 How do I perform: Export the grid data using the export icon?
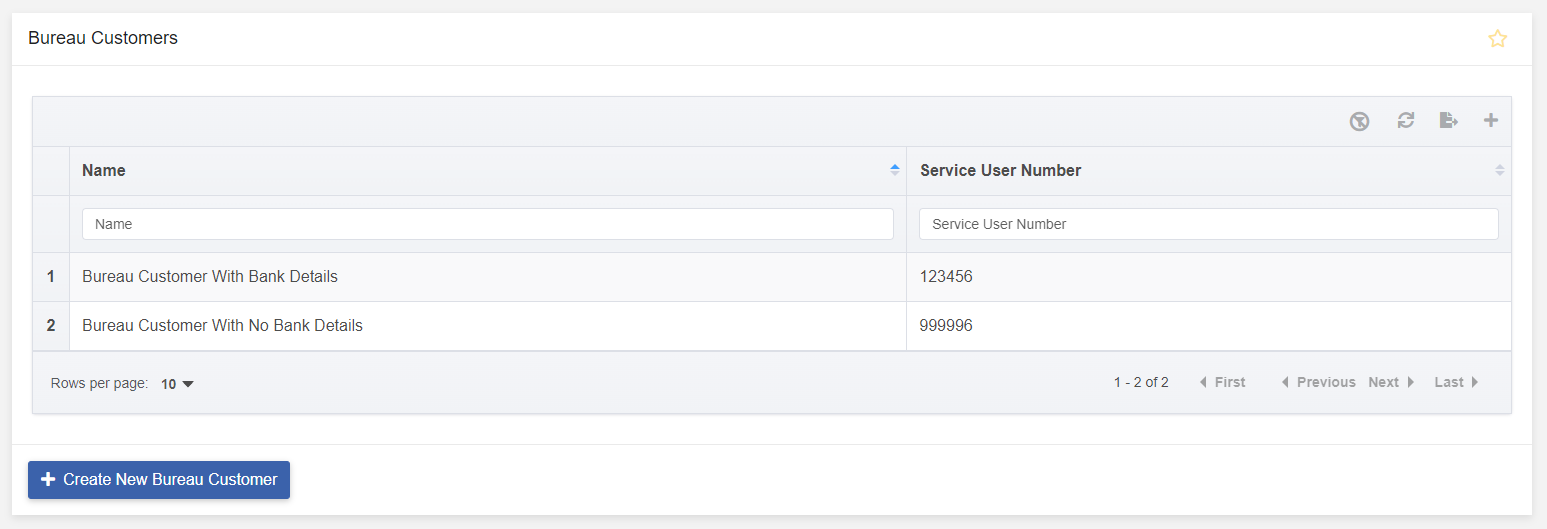click(x=1448, y=120)
